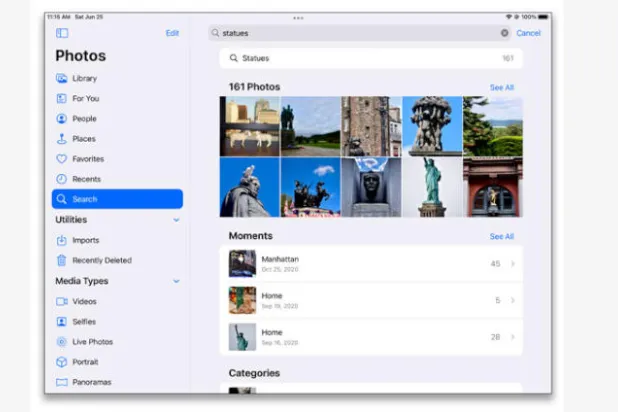Tap See All for 161 Photos

pyautogui.click(x=501, y=87)
